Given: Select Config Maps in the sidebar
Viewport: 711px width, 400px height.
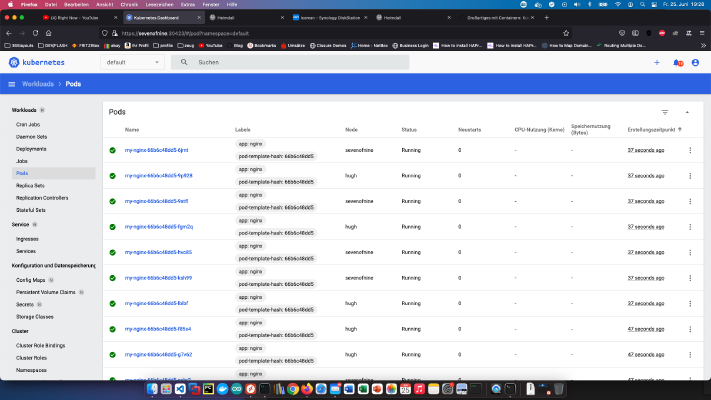Looking at the screenshot, I should point(30,280).
